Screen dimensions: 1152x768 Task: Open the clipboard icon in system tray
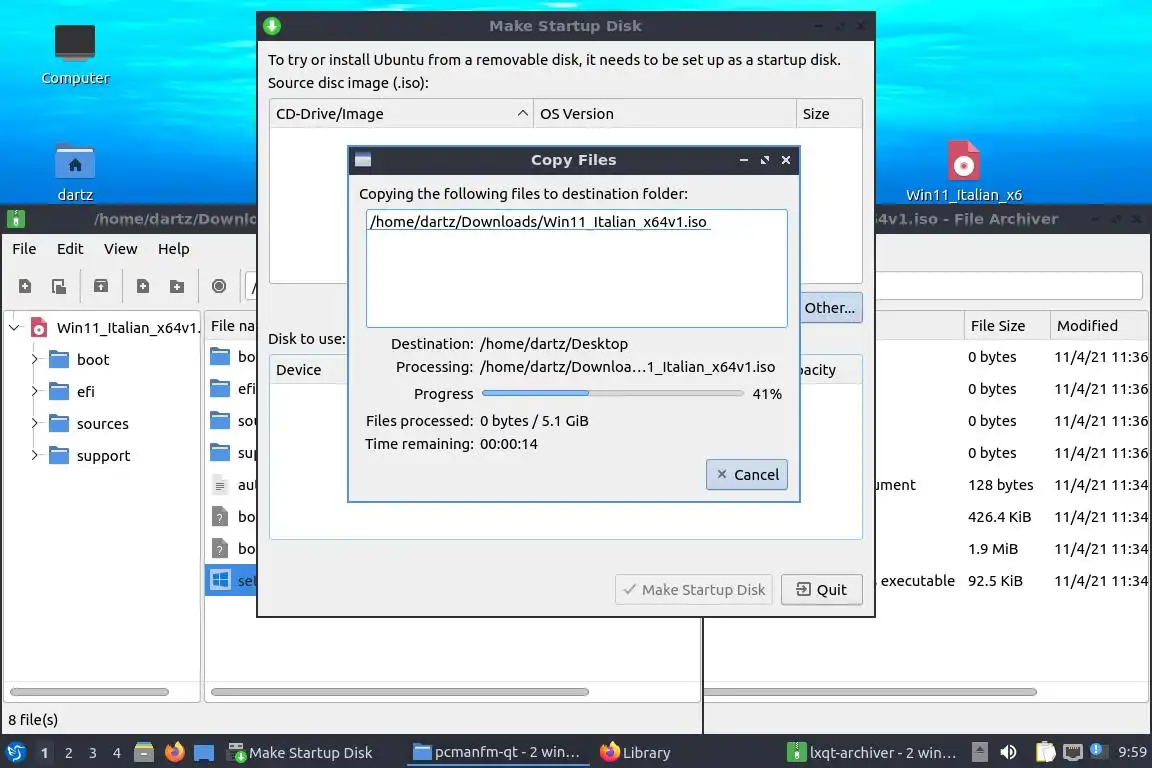coord(1045,752)
